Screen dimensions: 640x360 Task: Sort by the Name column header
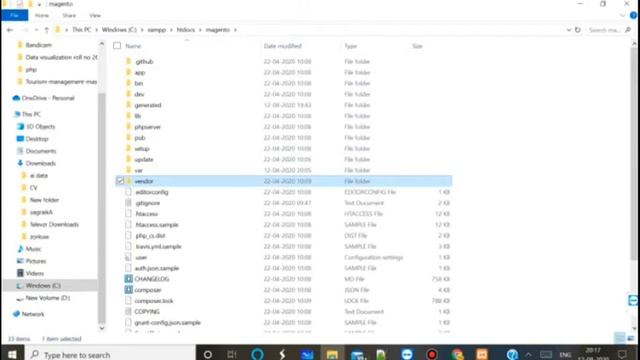pos(133,46)
